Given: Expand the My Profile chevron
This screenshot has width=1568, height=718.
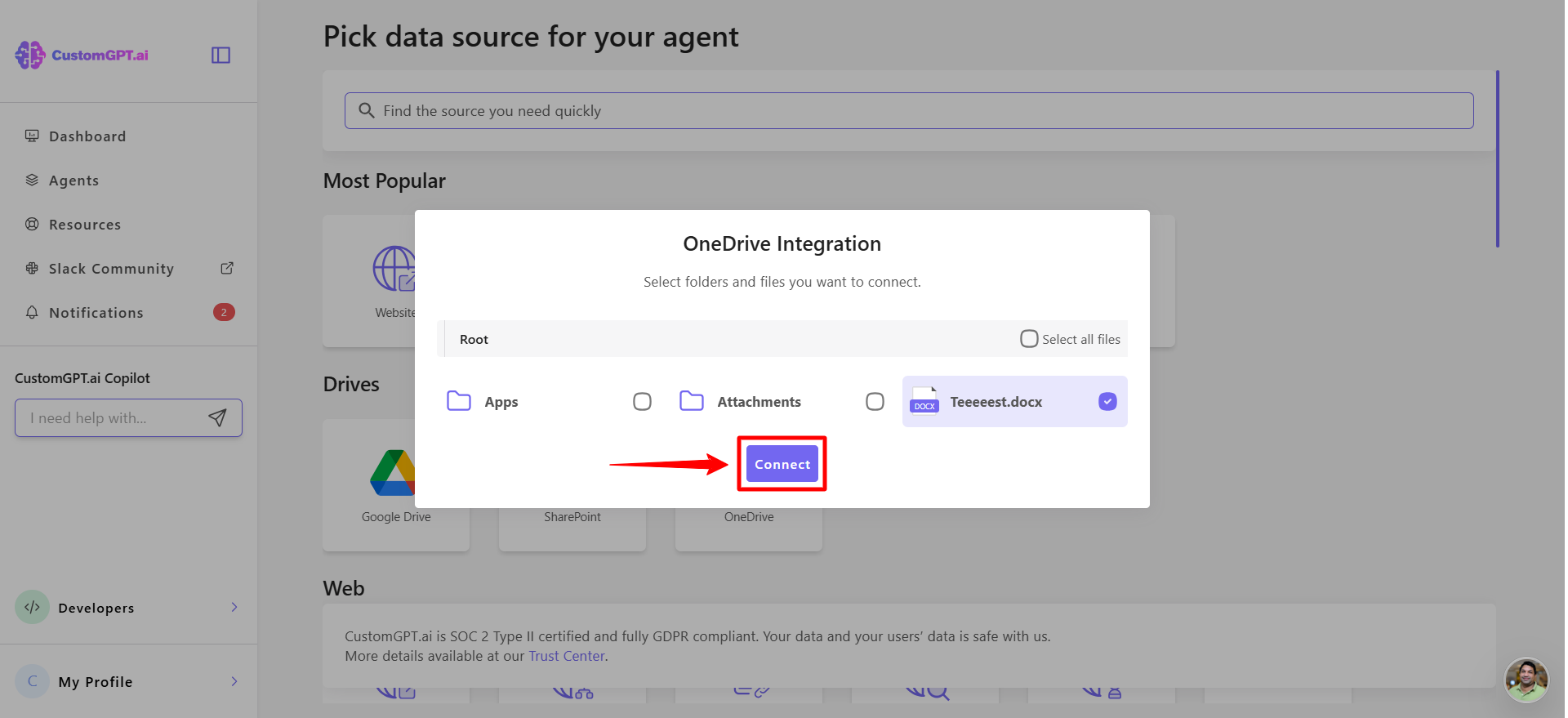Looking at the screenshot, I should (x=234, y=681).
